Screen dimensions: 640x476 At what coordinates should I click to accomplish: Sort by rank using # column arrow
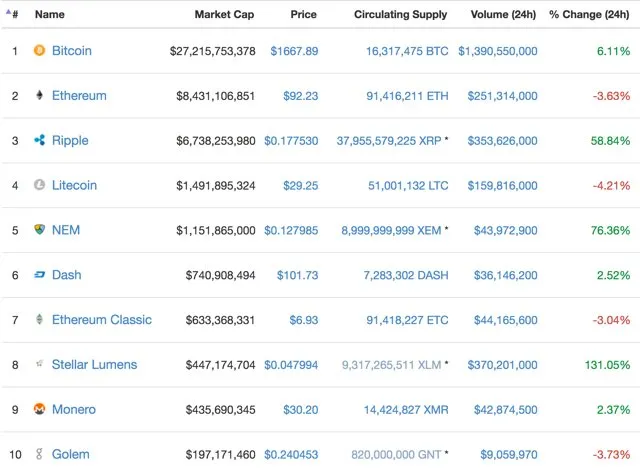pyautogui.click(x=12, y=14)
